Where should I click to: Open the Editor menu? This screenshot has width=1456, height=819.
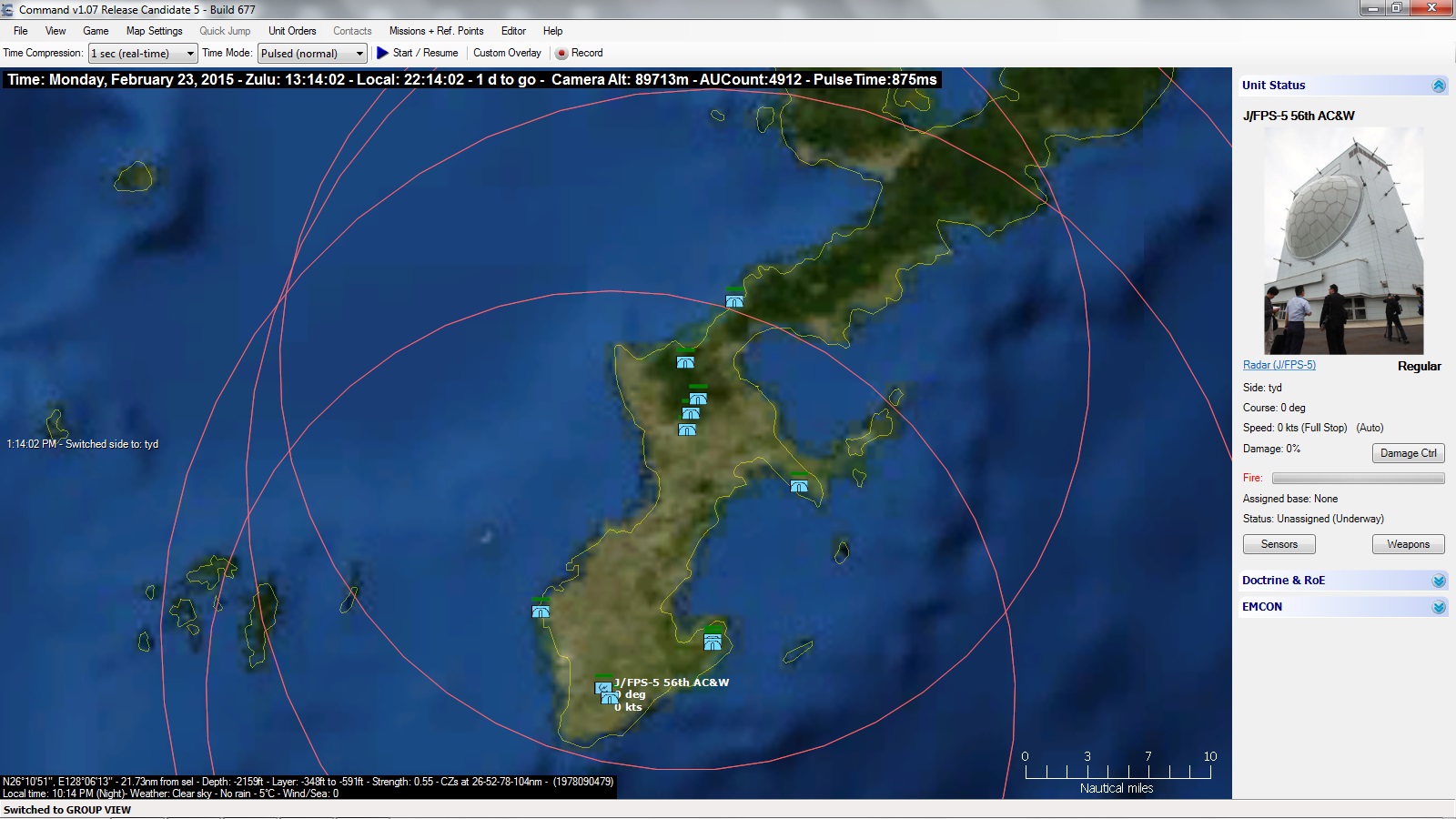coord(513,31)
